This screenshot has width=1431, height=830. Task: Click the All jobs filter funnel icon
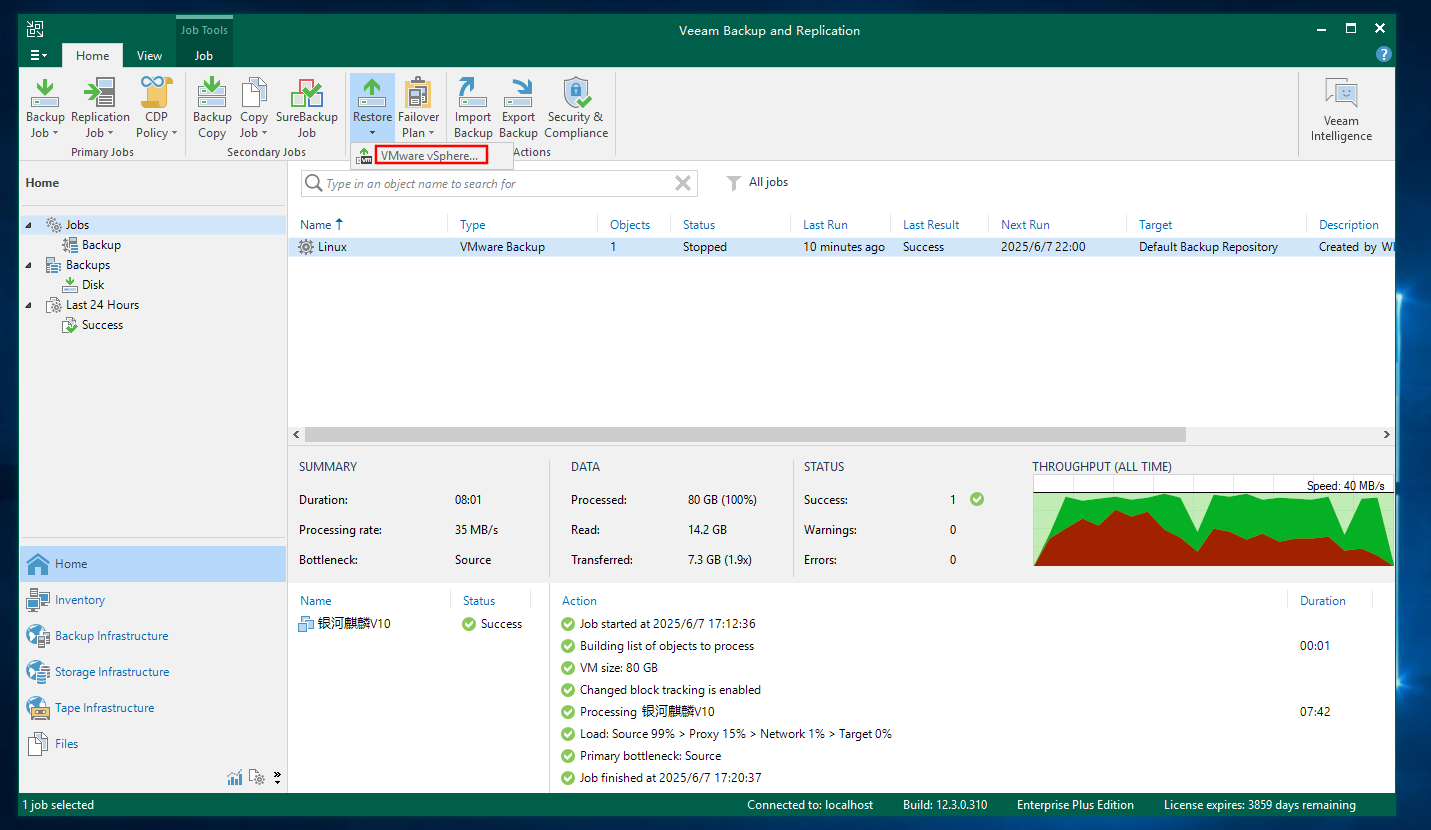[x=734, y=183]
